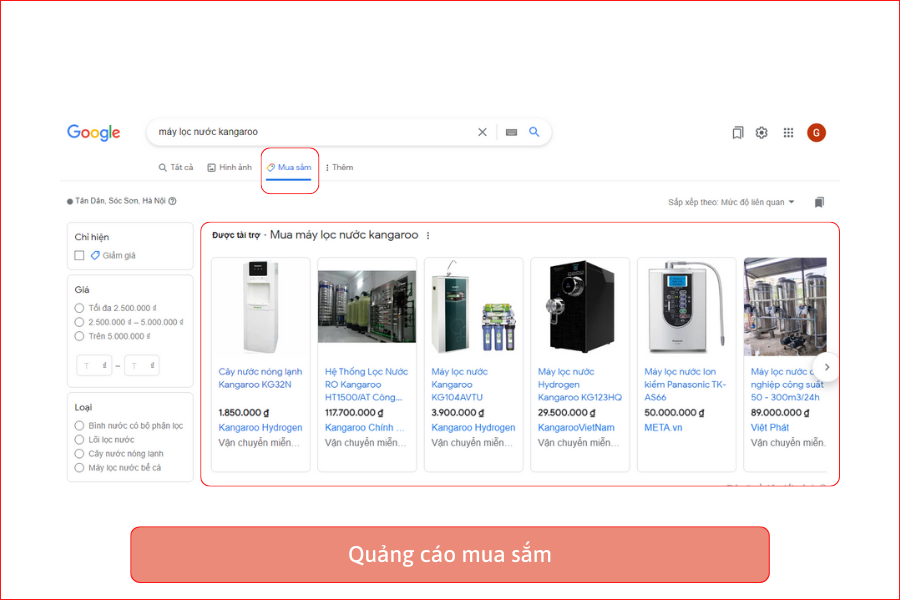Click the black KG123HQ purifier image
Screen dimensions: 900x600
[x=580, y=307]
